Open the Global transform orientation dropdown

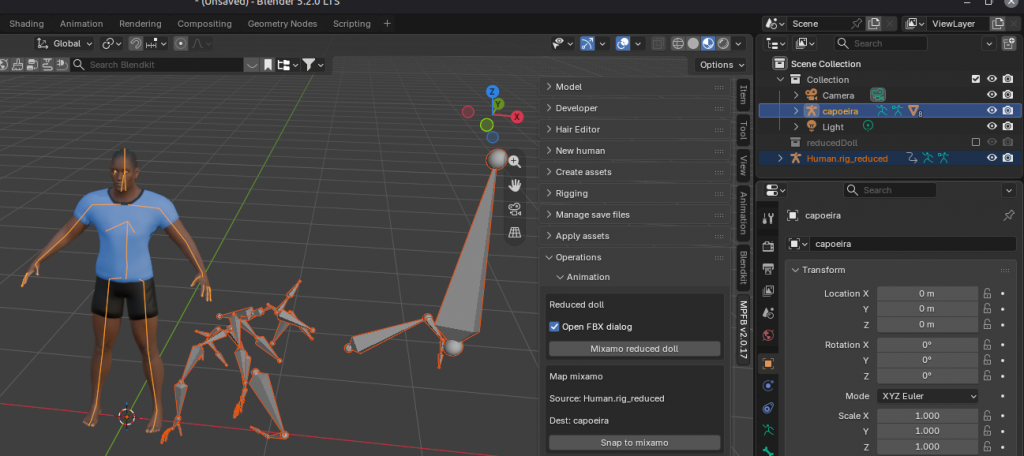coord(66,44)
